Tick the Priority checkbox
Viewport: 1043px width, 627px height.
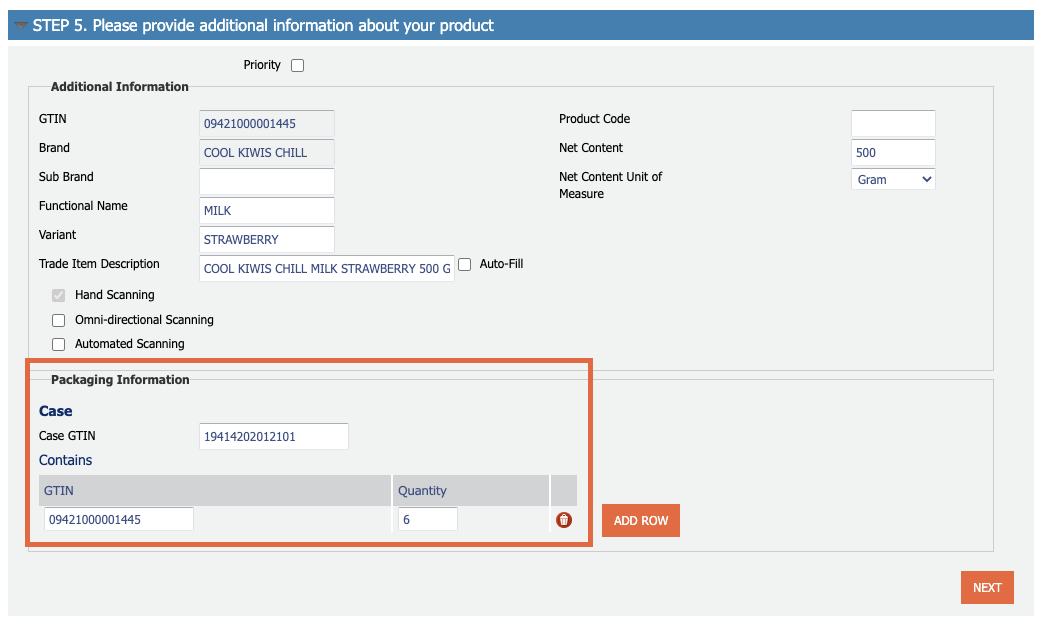tap(297, 65)
